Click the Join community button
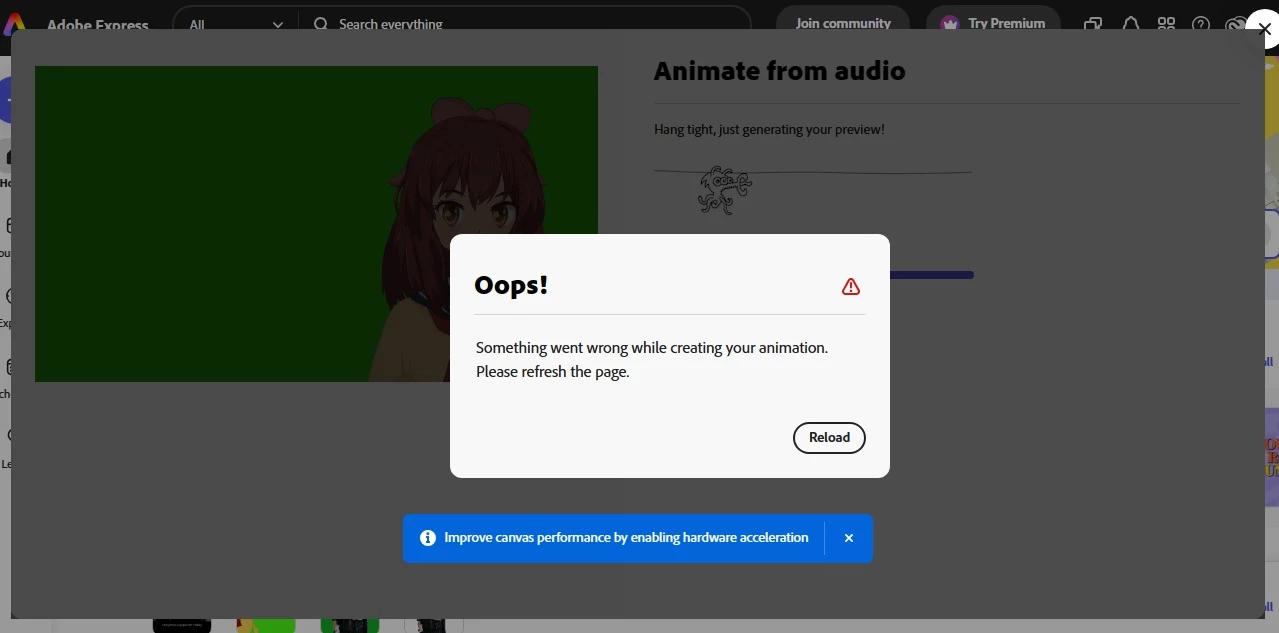The width and height of the screenshot is (1279, 633). click(843, 22)
